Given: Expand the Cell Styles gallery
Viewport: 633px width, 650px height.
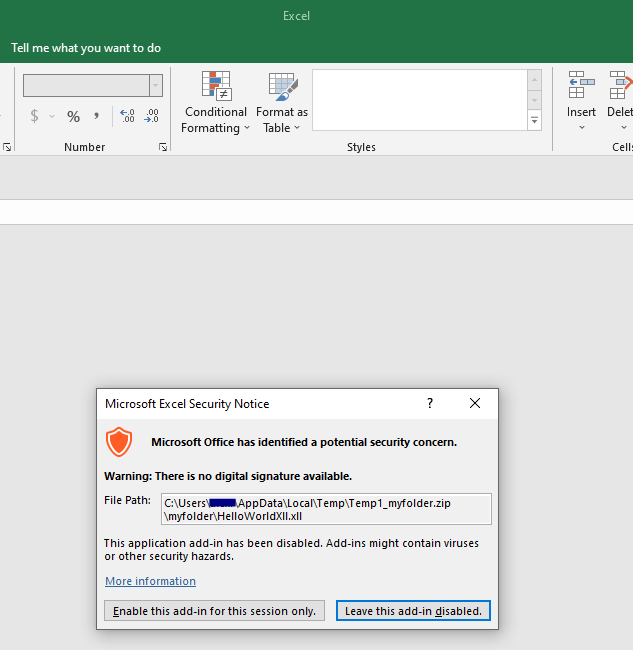Looking at the screenshot, I should pyautogui.click(x=534, y=121).
